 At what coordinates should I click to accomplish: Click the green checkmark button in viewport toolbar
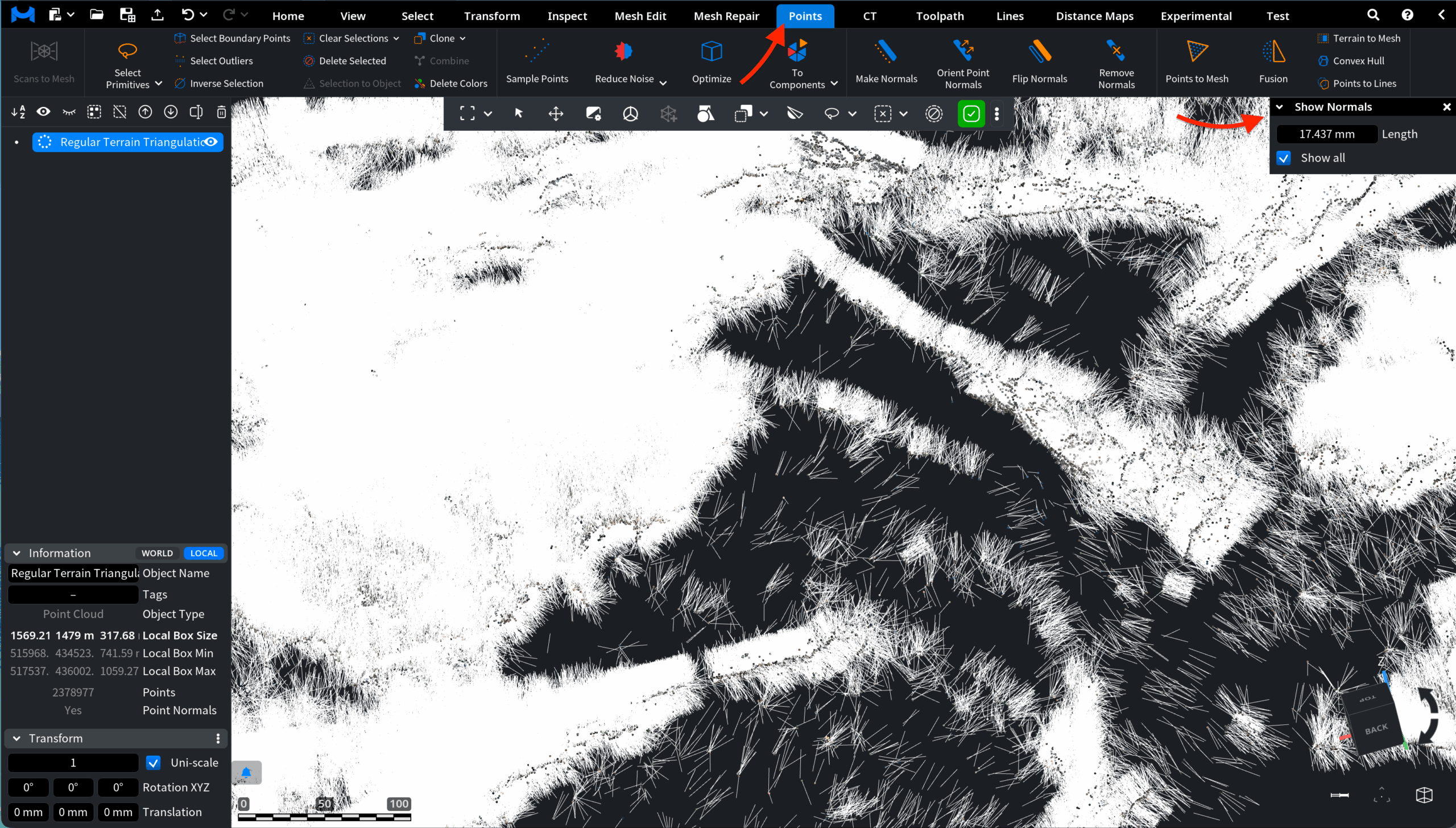click(971, 113)
